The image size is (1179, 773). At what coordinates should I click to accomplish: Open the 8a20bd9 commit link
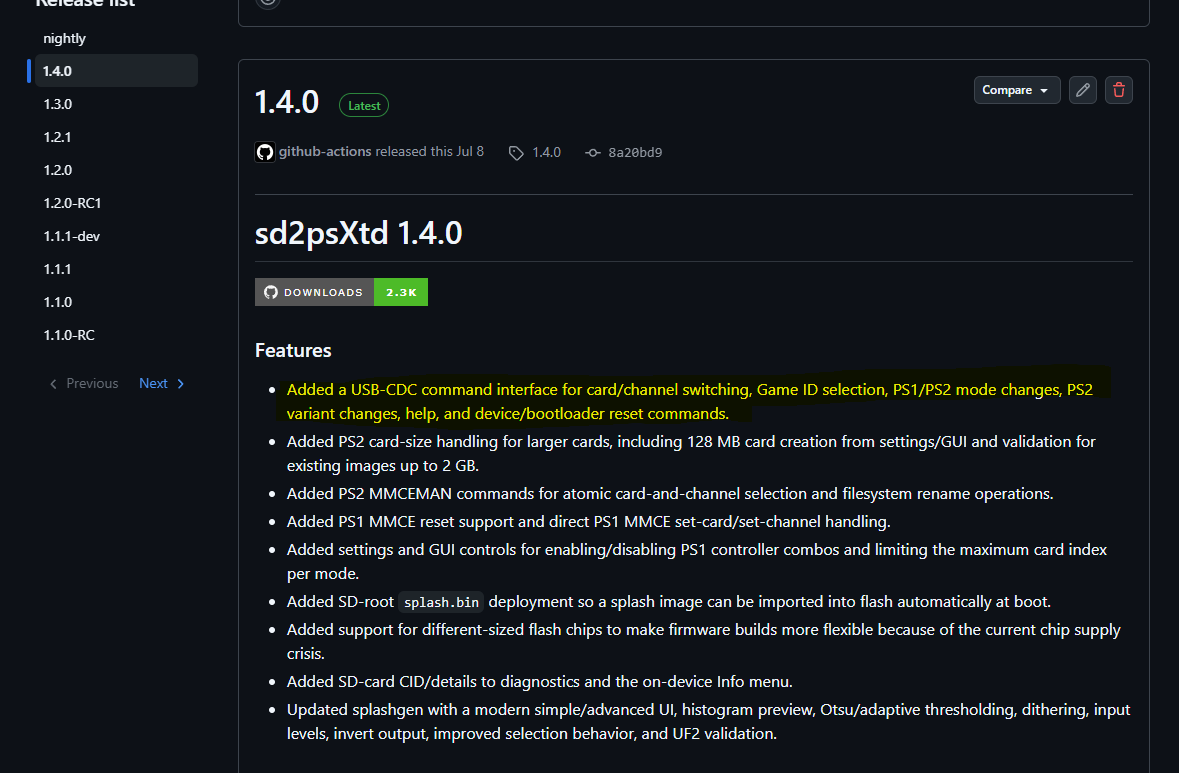click(635, 153)
